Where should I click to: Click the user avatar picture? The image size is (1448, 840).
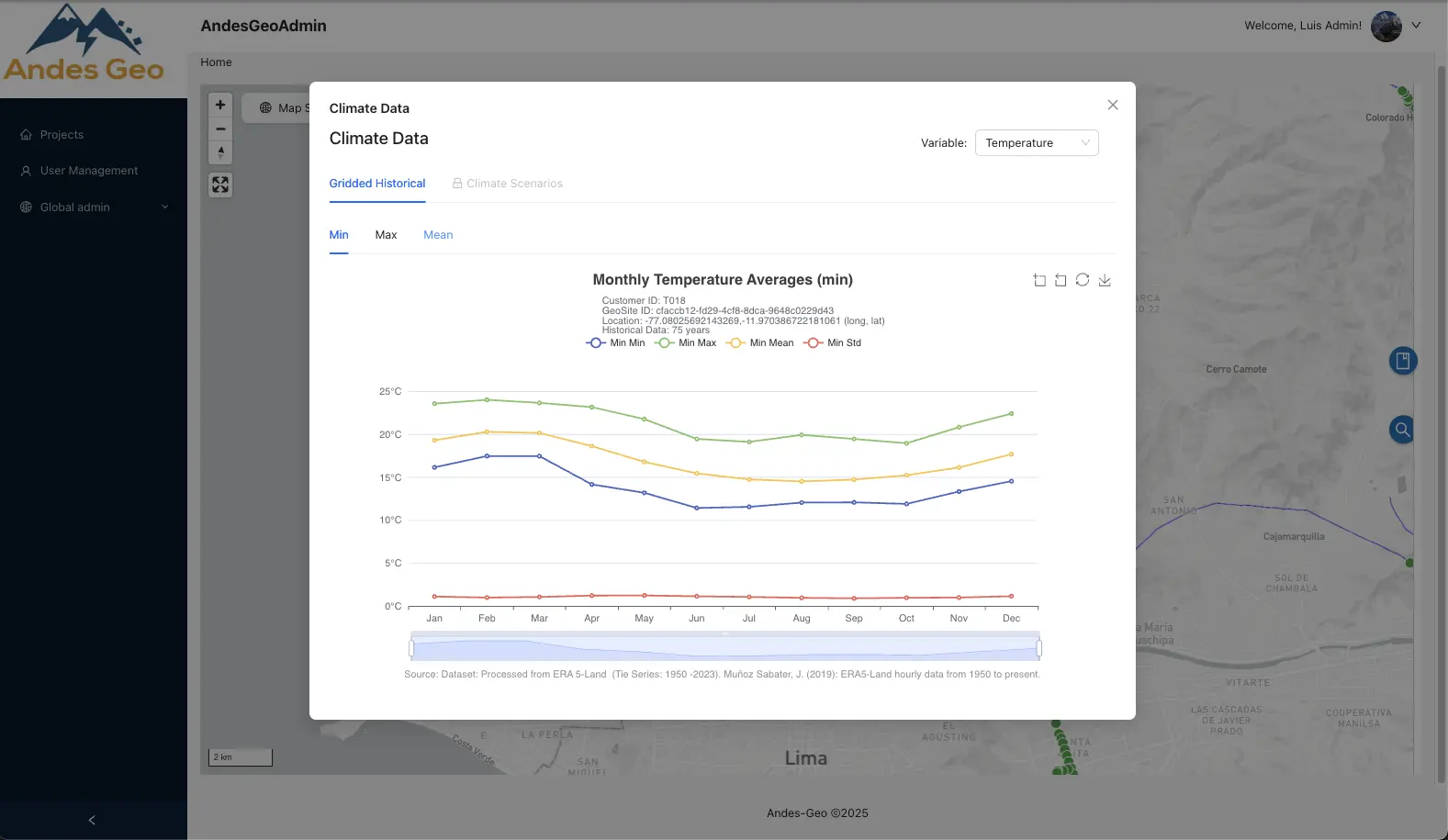(1386, 26)
